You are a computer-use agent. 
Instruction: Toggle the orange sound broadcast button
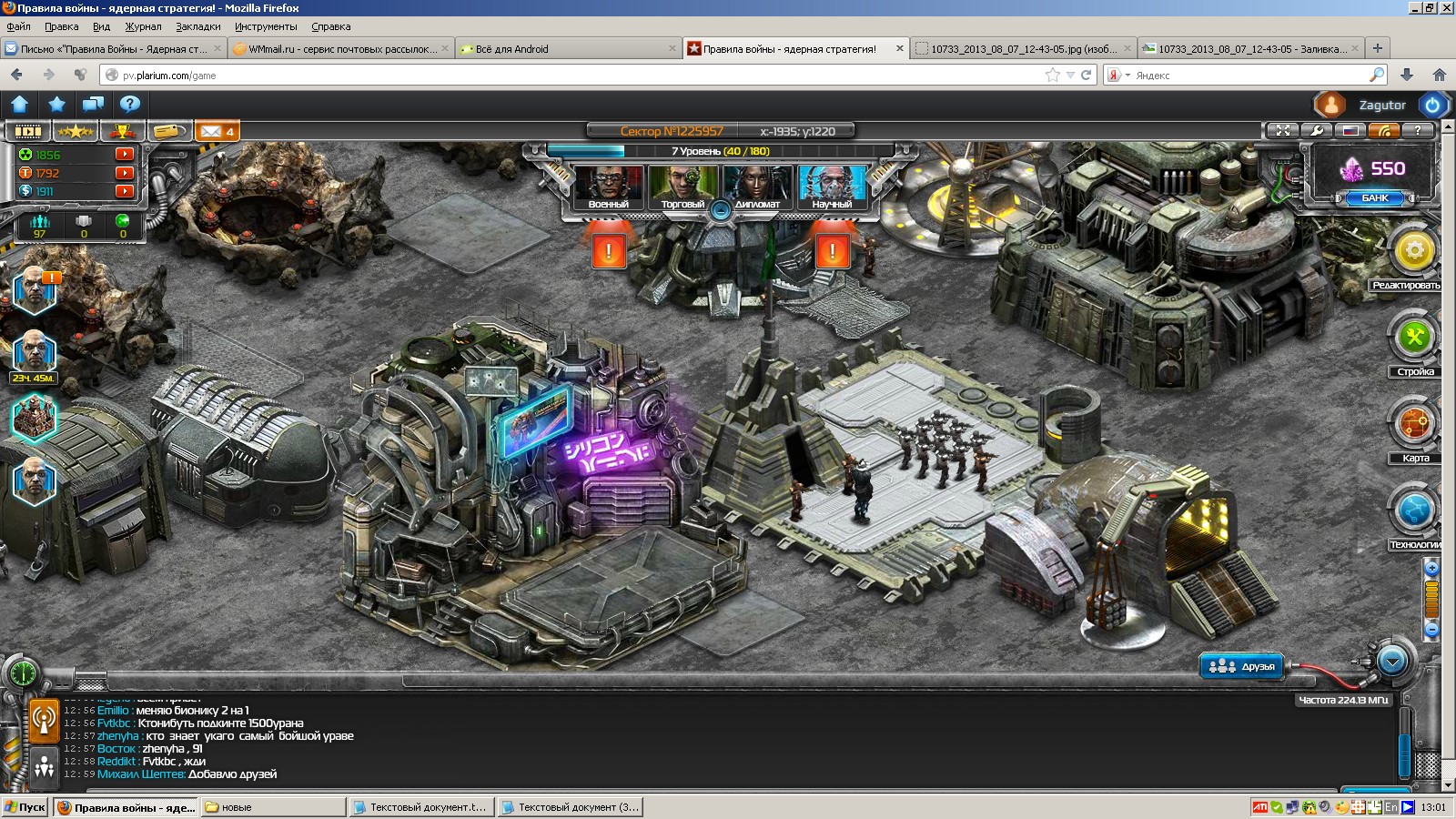(x=1384, y=131)
